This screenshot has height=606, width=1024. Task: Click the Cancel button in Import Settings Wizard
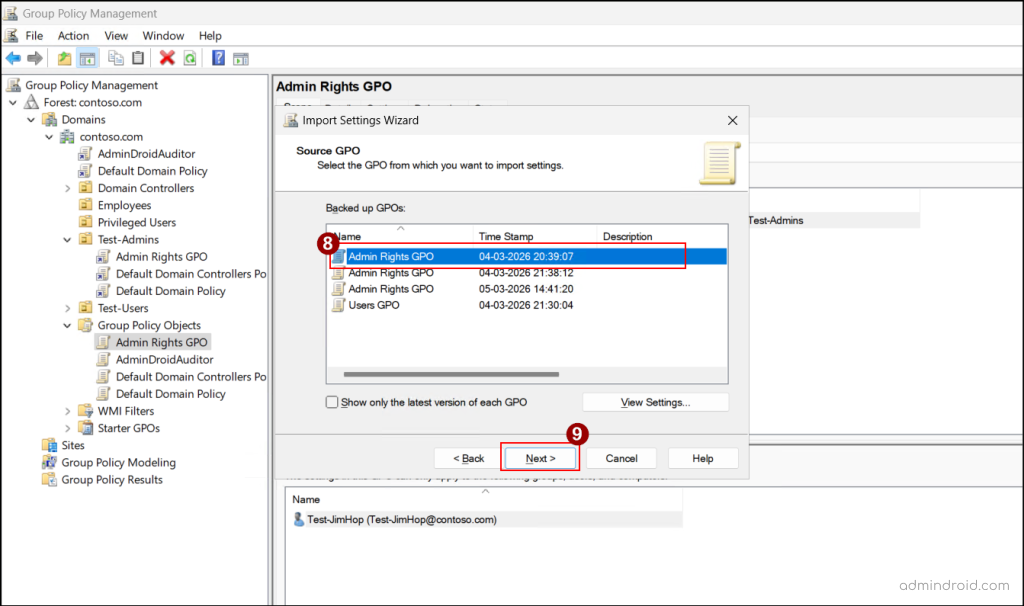(620, 458)
